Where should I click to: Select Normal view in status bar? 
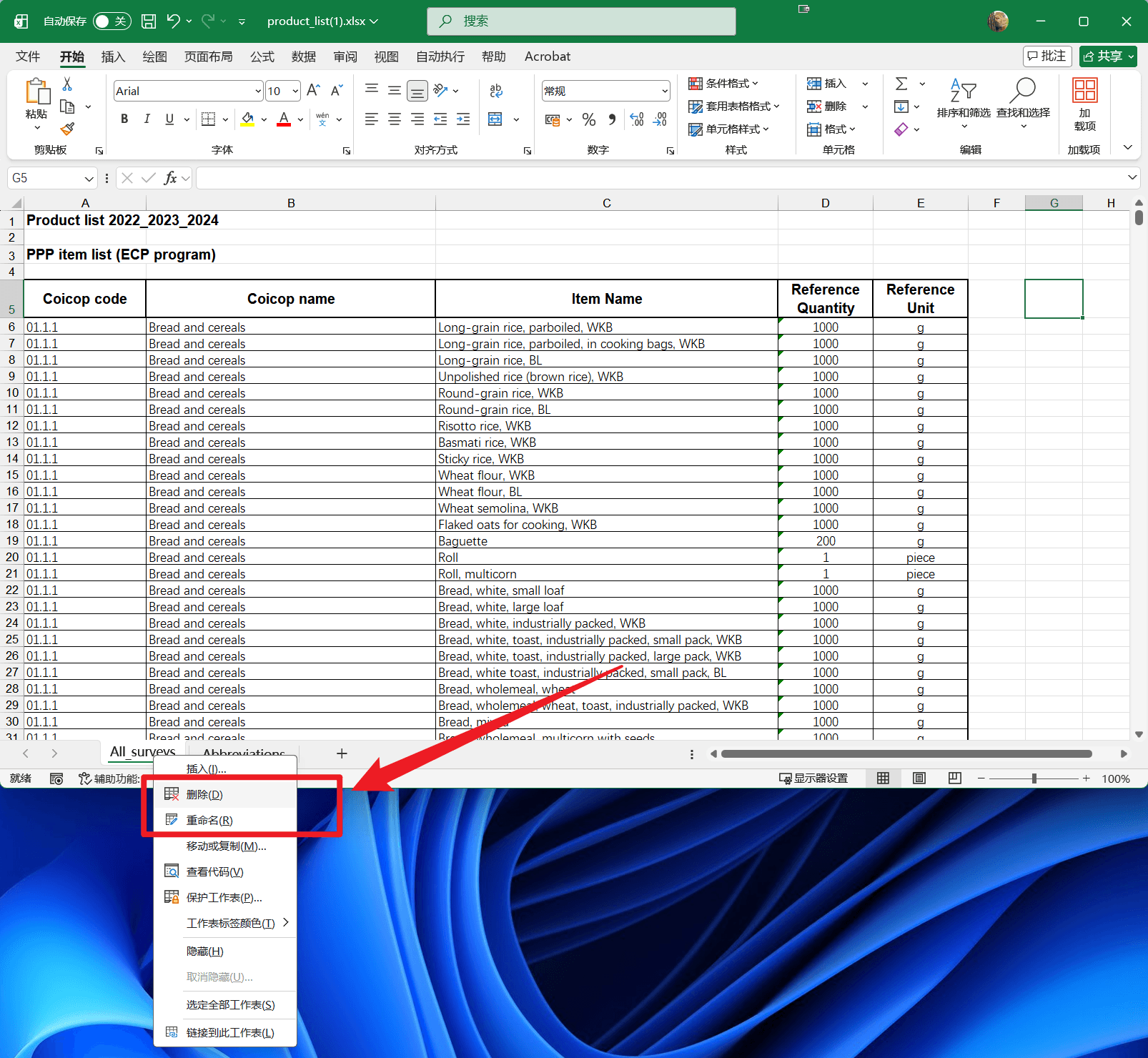(884, 778)
